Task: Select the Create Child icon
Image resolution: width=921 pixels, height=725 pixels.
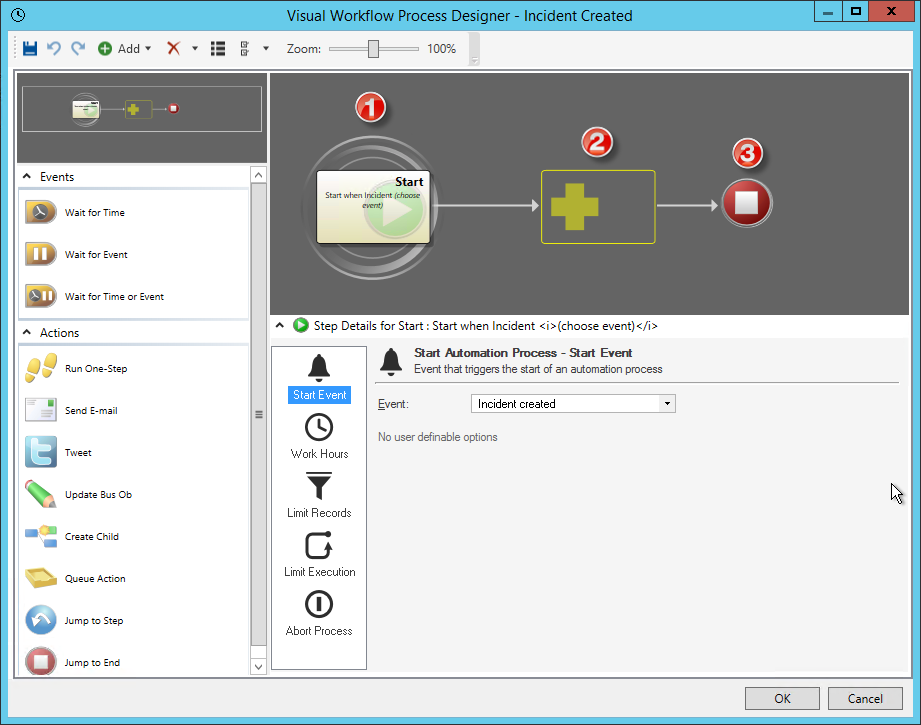Action: tap(41, 536)
